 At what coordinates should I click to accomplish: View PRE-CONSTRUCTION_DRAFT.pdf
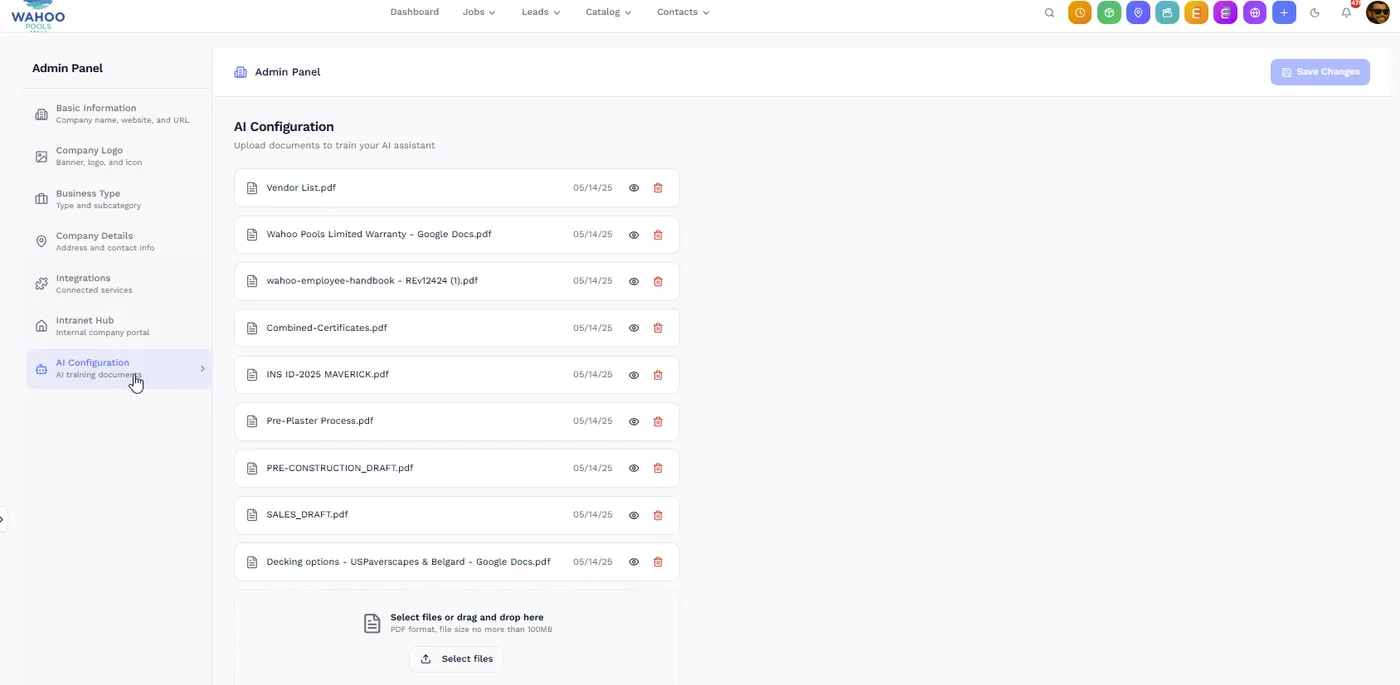[634, 468]
